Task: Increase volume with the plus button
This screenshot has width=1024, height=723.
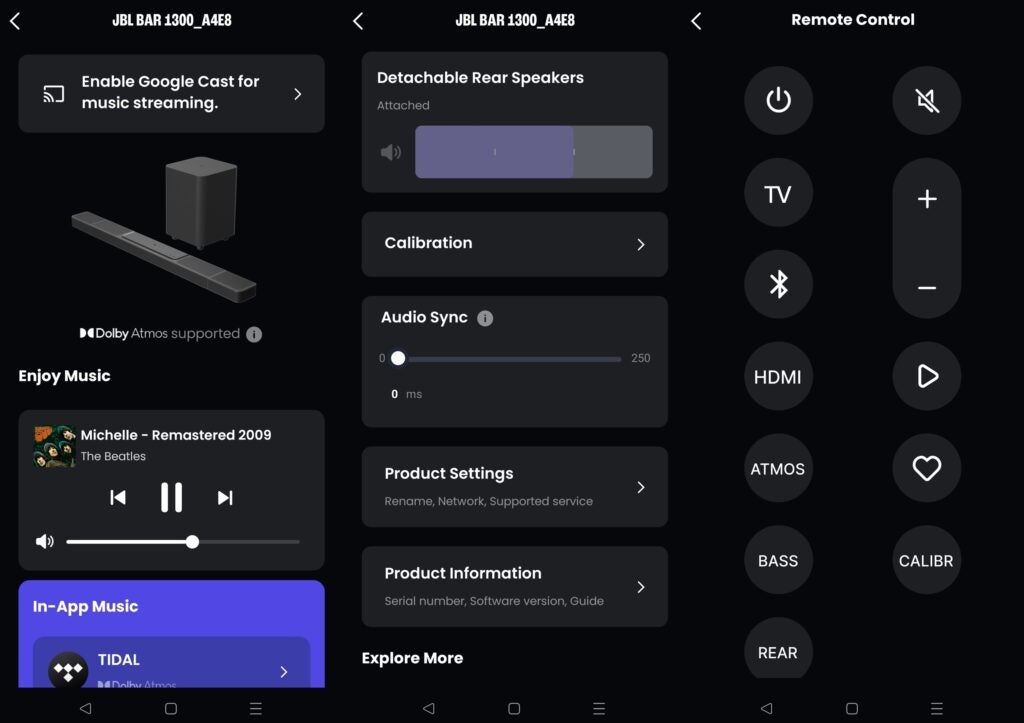Action: tap(927, 199)
